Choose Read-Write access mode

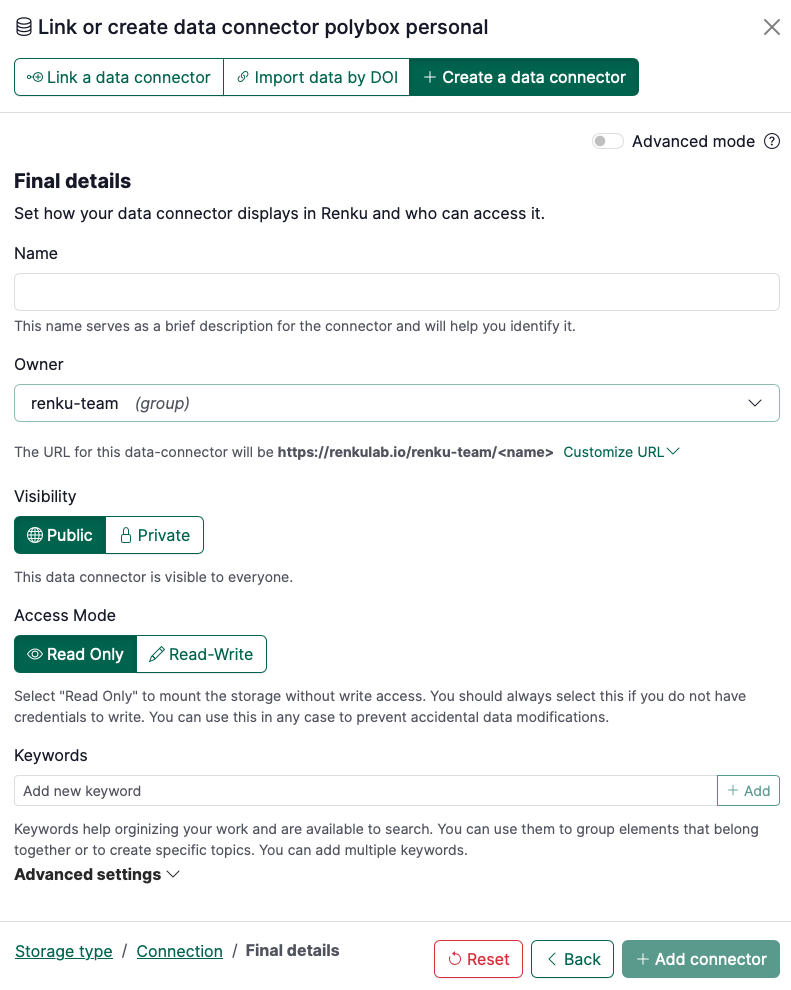click(201, 654)
